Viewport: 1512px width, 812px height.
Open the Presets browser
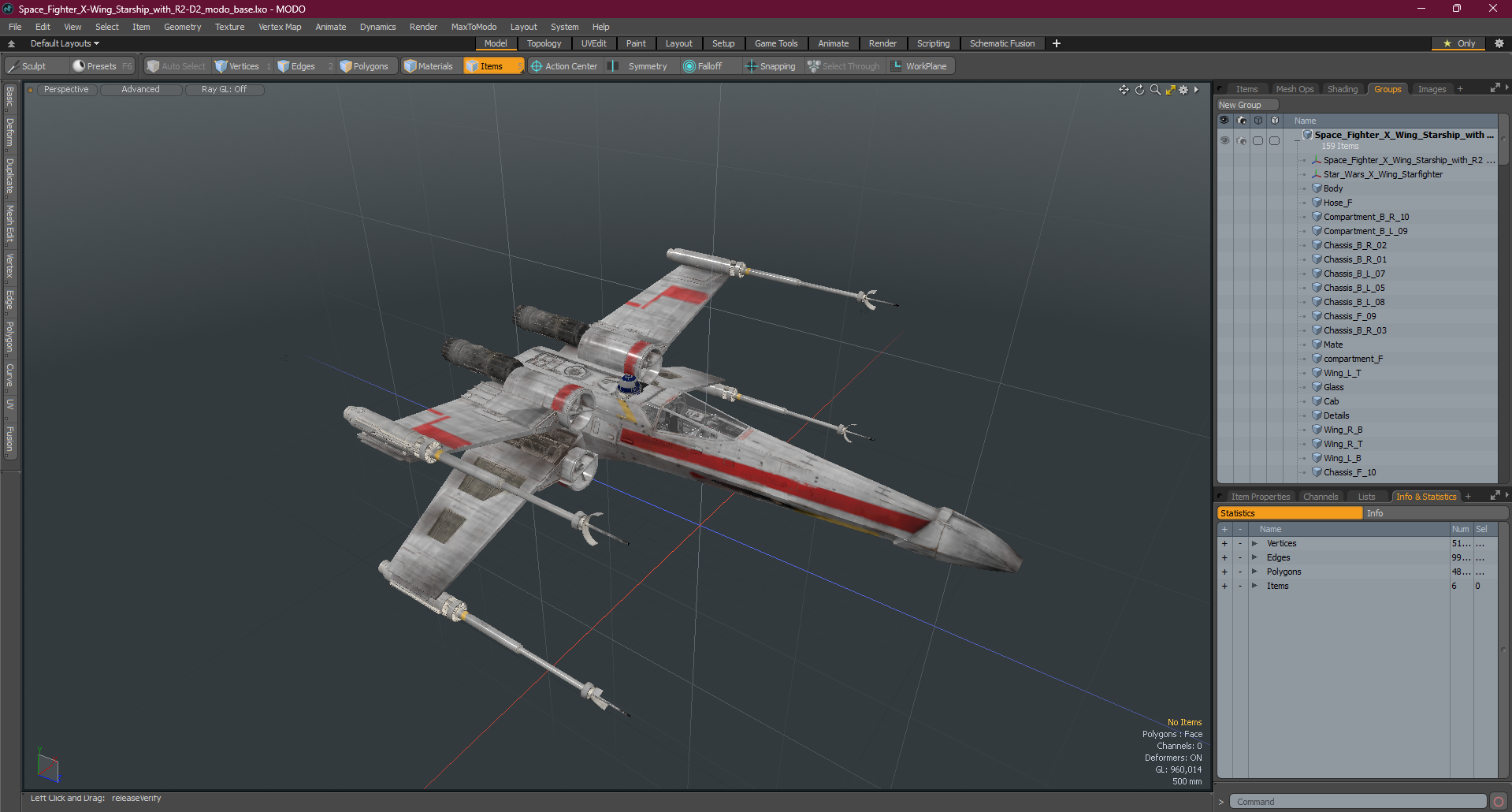point(102,66)
